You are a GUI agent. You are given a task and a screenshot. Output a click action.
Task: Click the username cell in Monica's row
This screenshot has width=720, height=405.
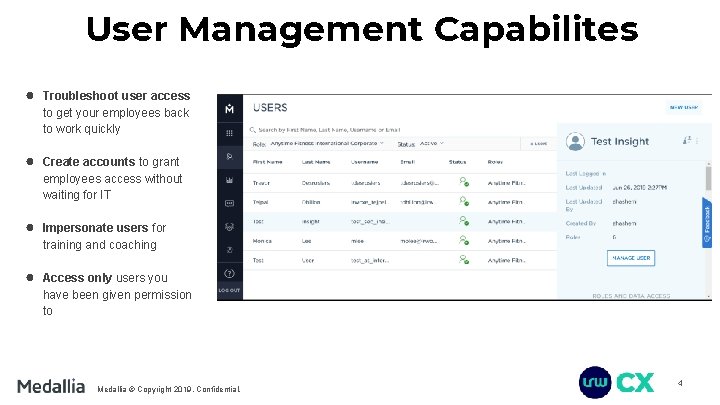[357, 241]
